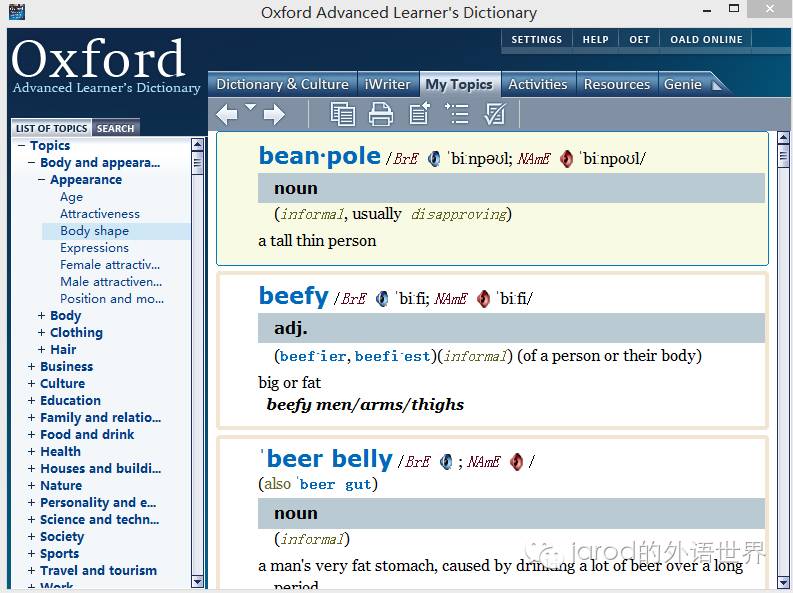Image resolution: width=793 pixels, height=593 pixels.
Task: Expand the Body node
Action: [x=41, y=315]
